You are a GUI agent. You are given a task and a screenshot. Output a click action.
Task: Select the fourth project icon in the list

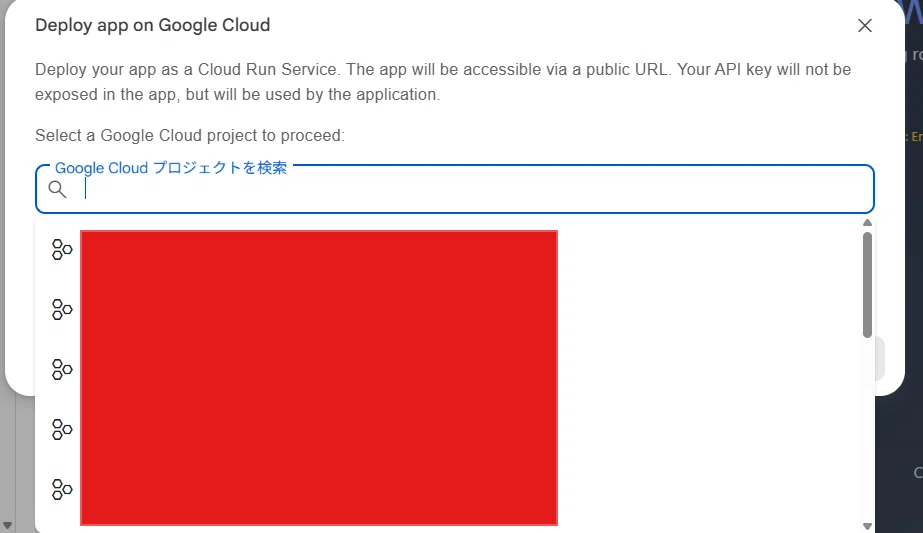click(x=62, y=429)
